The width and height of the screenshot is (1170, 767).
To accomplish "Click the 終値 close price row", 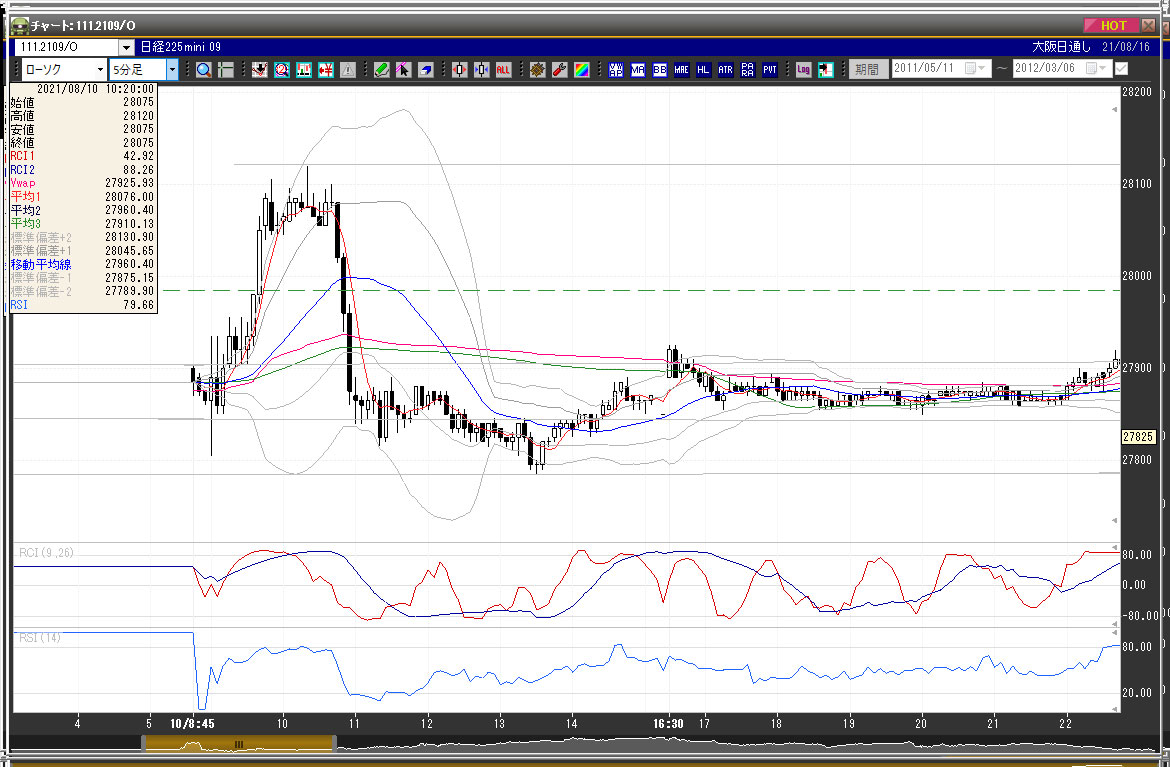I will coord(82,143).
